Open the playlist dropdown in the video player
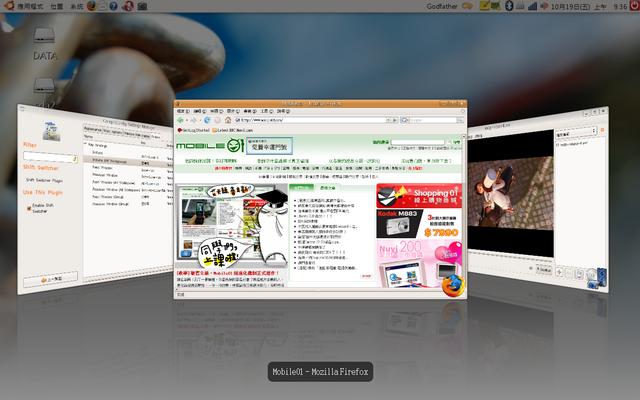 pyautogui.click(x=575, y=133)
